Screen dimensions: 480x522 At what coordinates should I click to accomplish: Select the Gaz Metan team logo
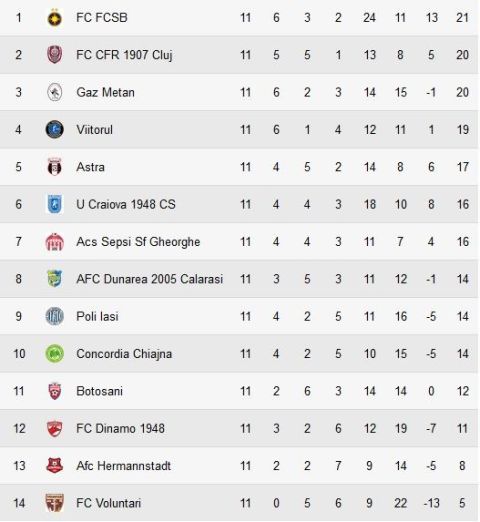point(54,92)
